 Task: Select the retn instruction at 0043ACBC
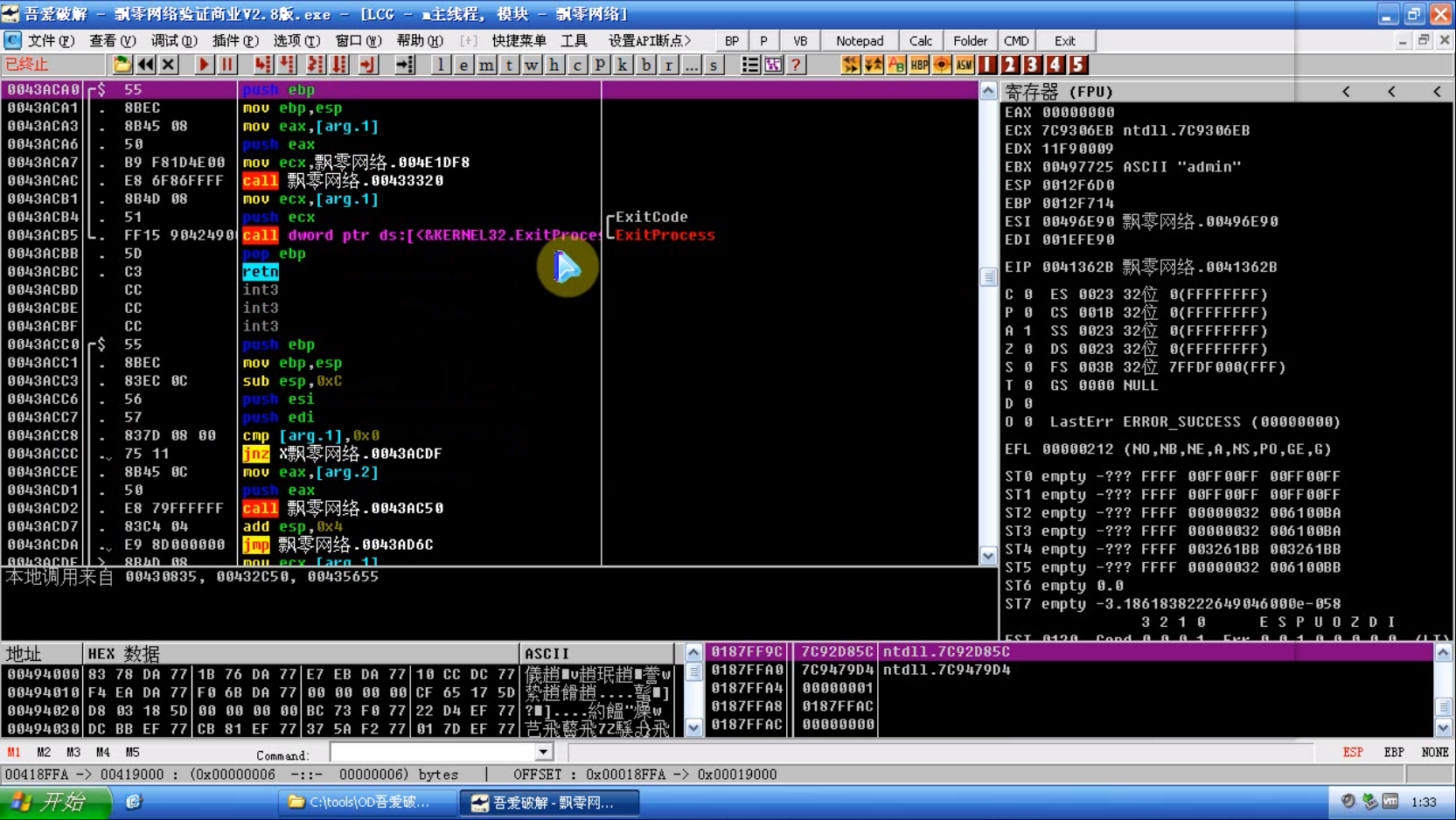261,272
